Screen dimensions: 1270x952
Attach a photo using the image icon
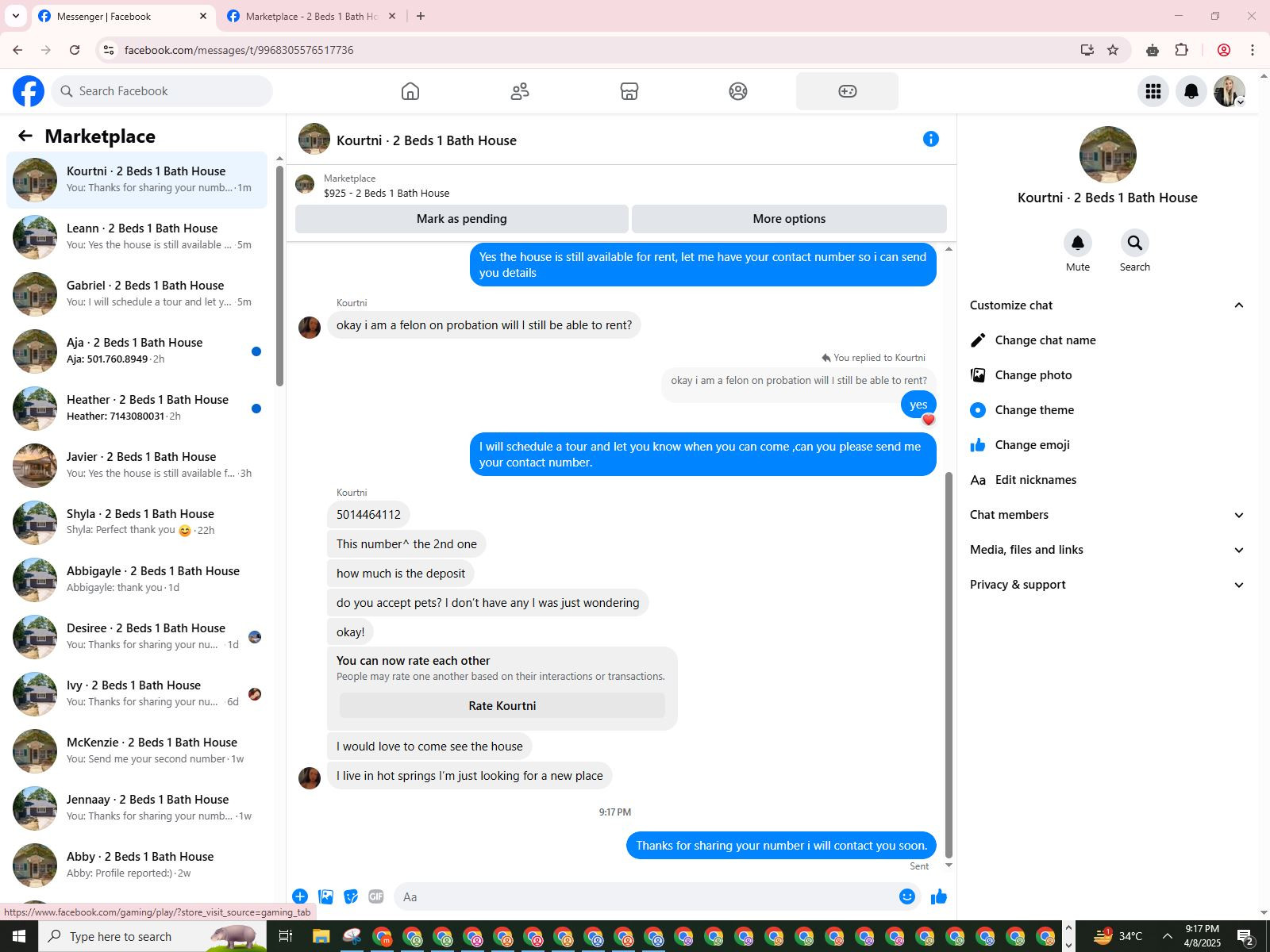click(x=325, y=896)
